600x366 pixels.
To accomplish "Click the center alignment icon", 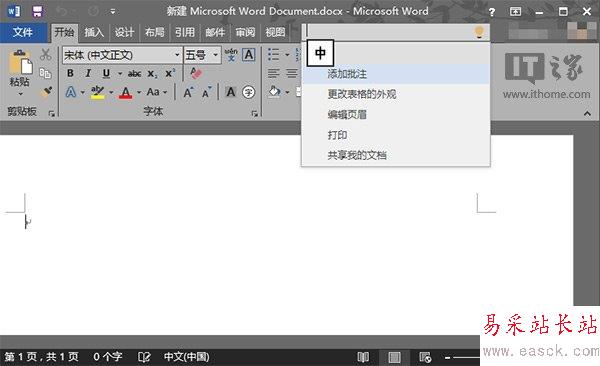I will pyautogui.click(x=292, y=73).
